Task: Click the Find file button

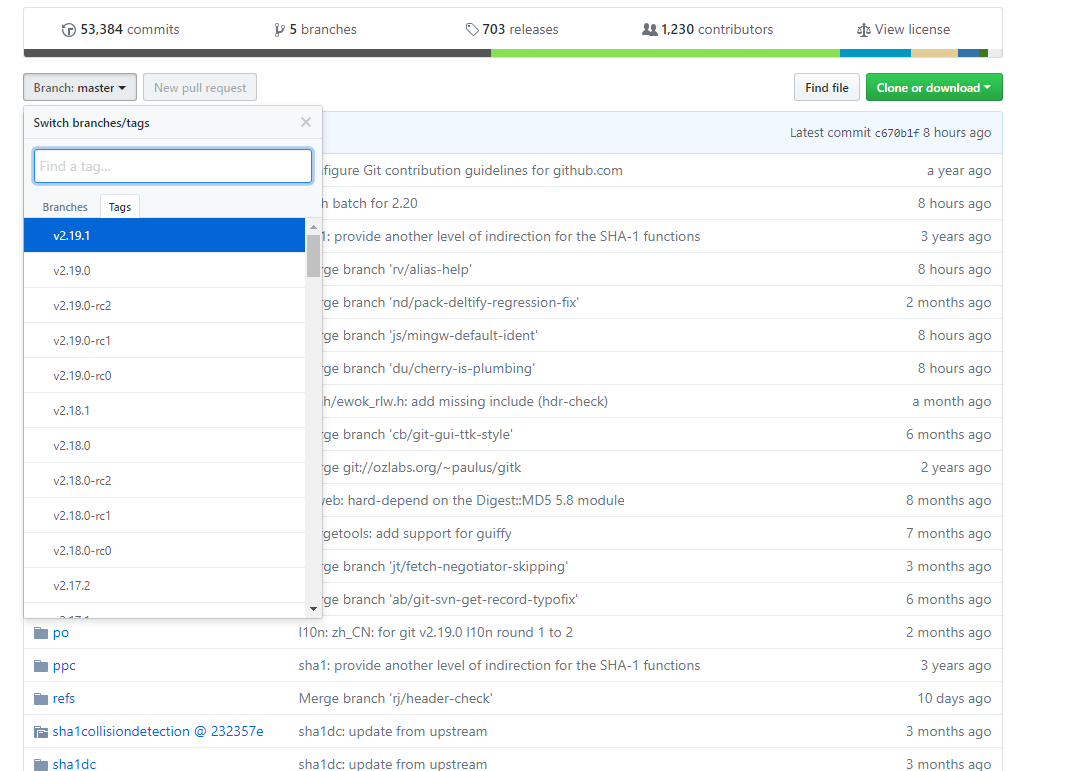Action: pyautogui.click(x=826, y=87)
